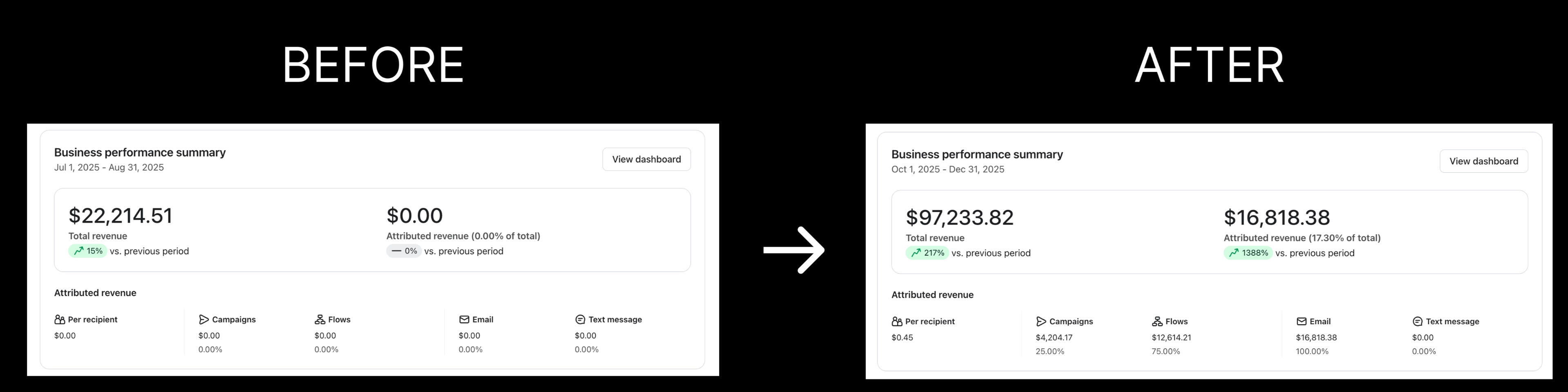Click the Flows icon in BEFORE panel

coord(320,320)
